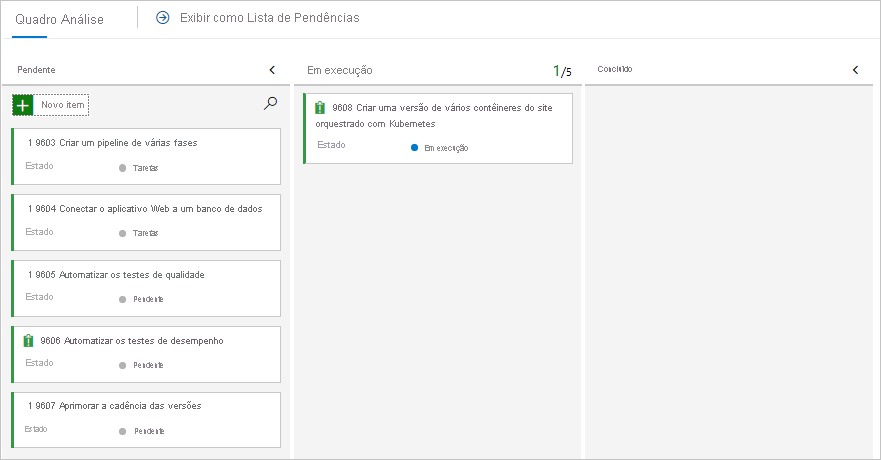881x460 pixels.
Task: Click the green clipboard icon on item 9606
Action: click(x=28, y=341)
